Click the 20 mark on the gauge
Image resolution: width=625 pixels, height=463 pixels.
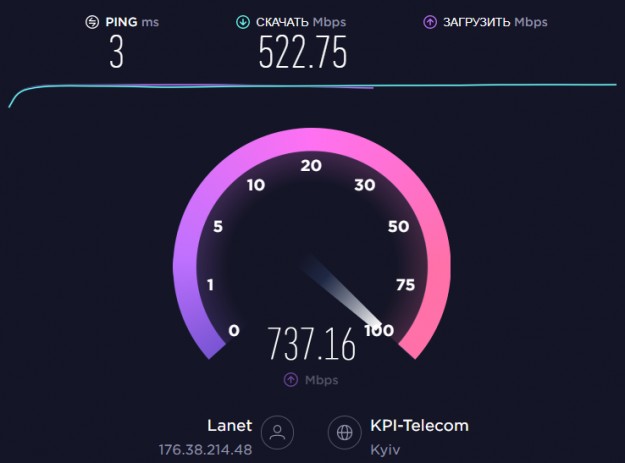pos(311,165)
